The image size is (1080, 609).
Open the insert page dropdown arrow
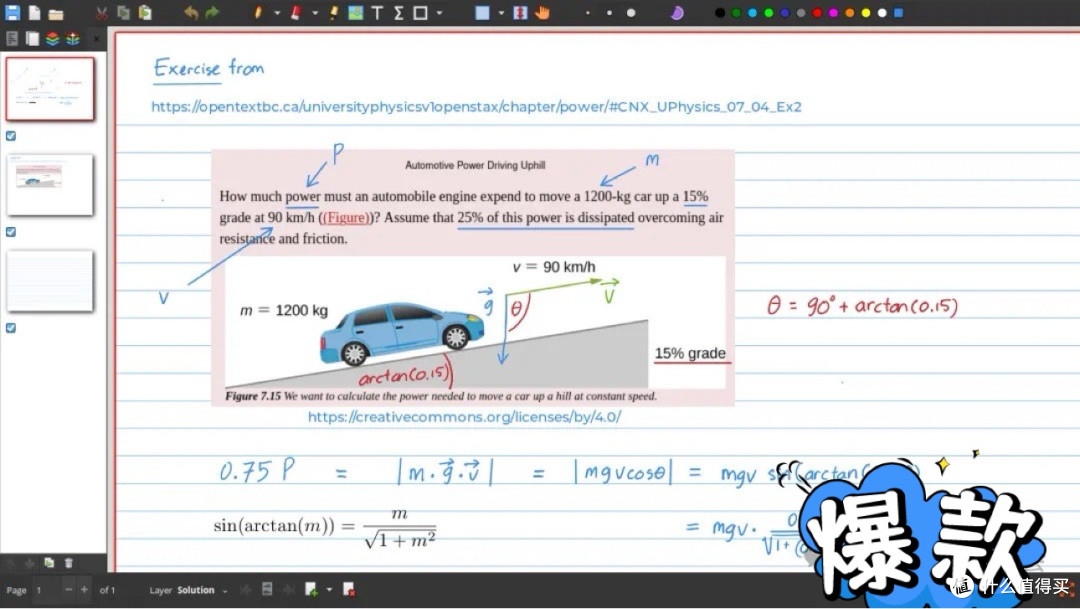(x=329, y=590)
